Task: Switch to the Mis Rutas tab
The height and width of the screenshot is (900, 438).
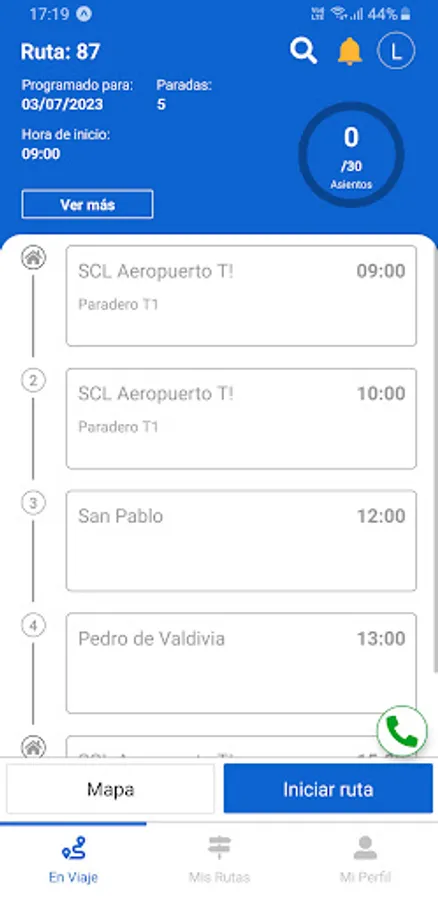Action: (x=219, y=859)
